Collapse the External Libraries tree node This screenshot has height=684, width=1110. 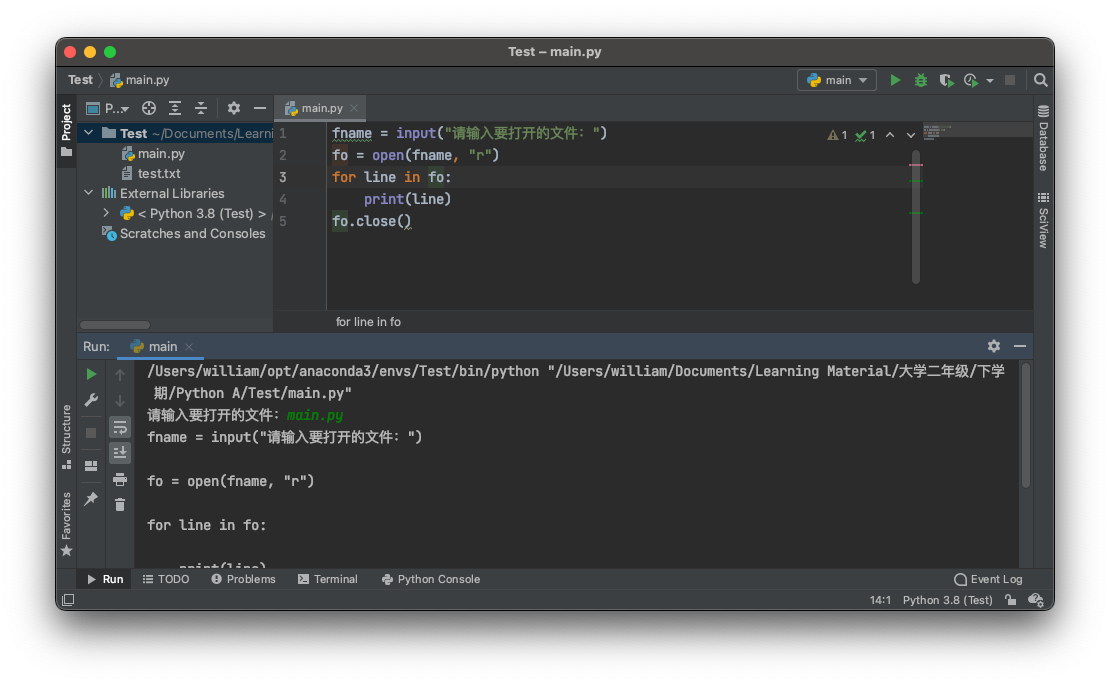coord(89,193)
